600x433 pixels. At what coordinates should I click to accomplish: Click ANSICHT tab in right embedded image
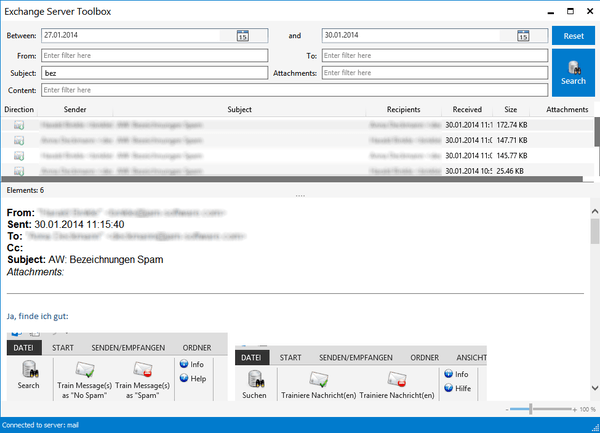(471, 358)
